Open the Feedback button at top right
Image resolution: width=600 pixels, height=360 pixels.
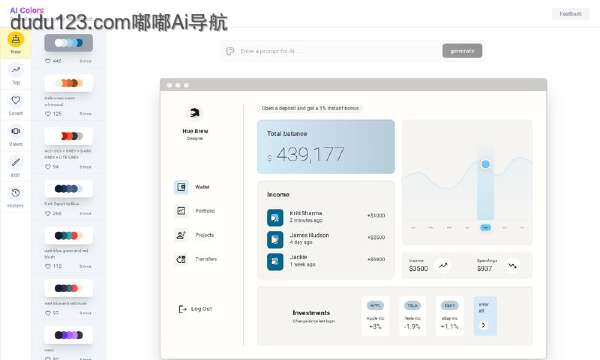(571, 14)
